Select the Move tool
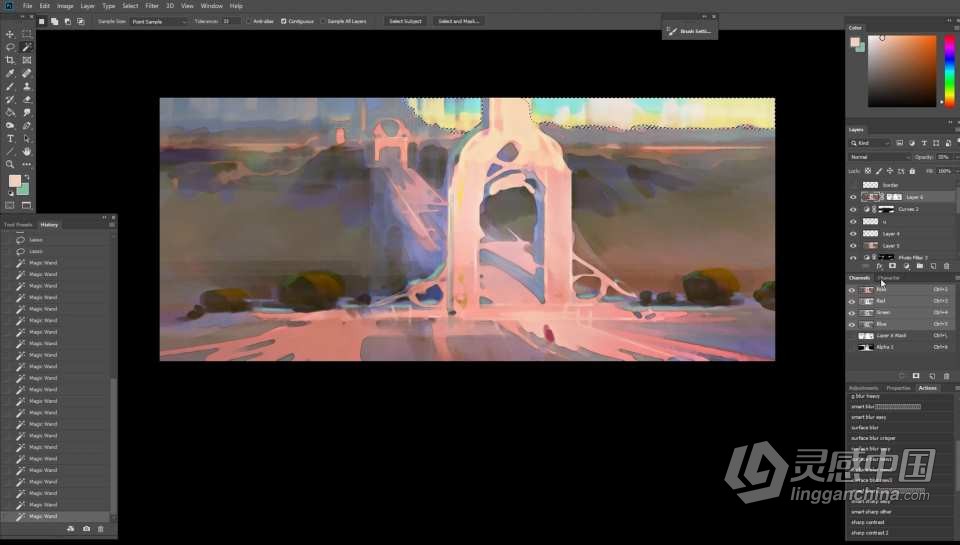This screenshot has width=960, height=545. click(x=10, y=34)
